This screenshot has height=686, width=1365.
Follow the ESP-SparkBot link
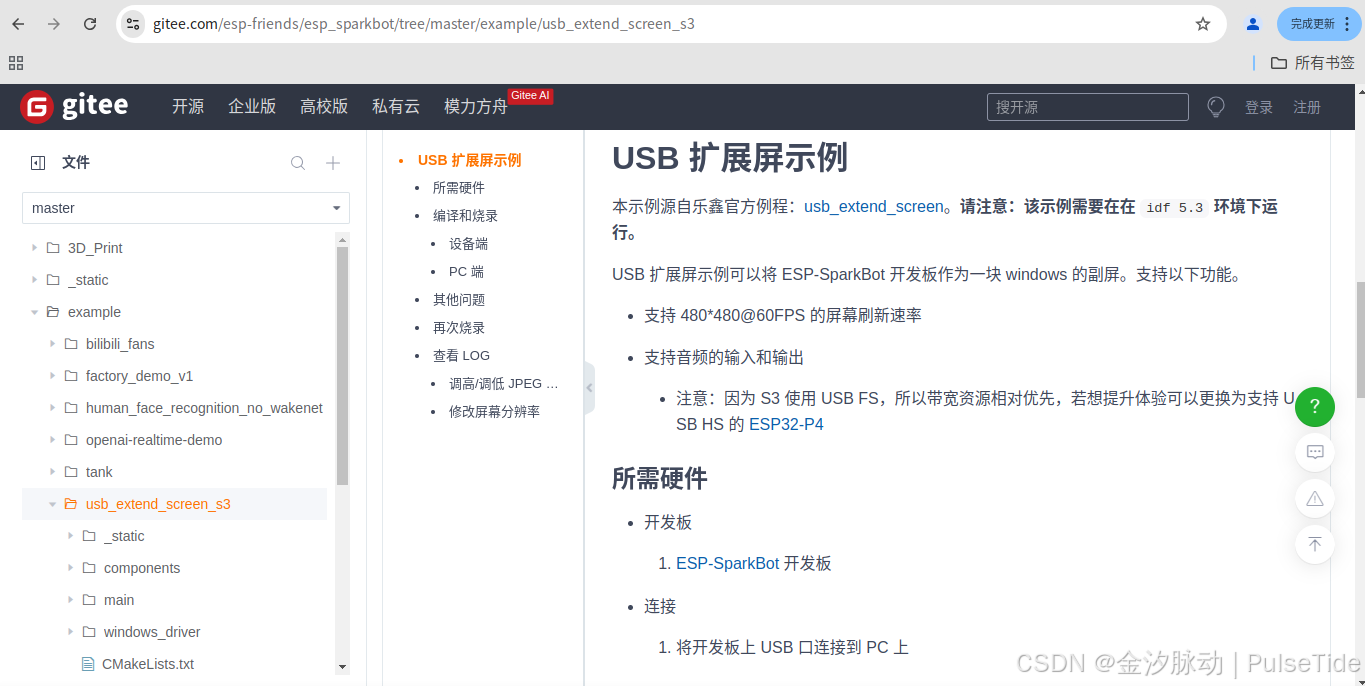coord(728,563)
